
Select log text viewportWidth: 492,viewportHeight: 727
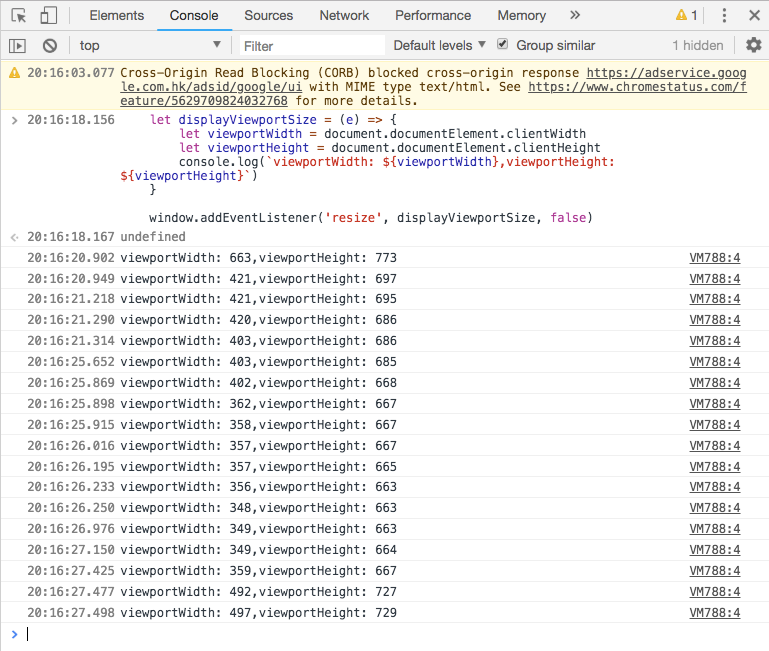[x=258, y=592]
